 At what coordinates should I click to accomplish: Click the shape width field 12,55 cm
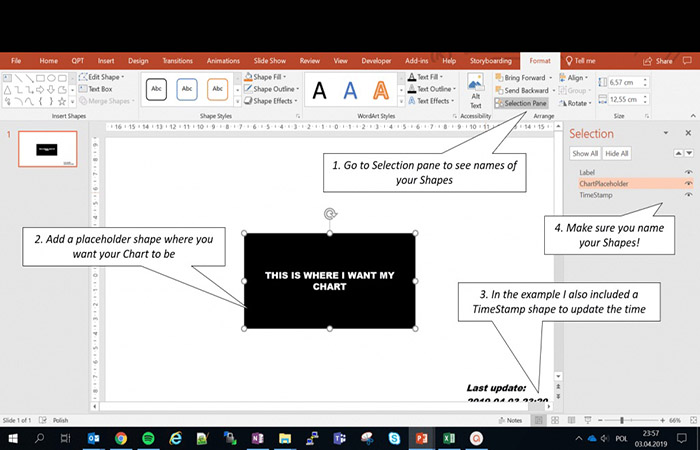[623, 100]
